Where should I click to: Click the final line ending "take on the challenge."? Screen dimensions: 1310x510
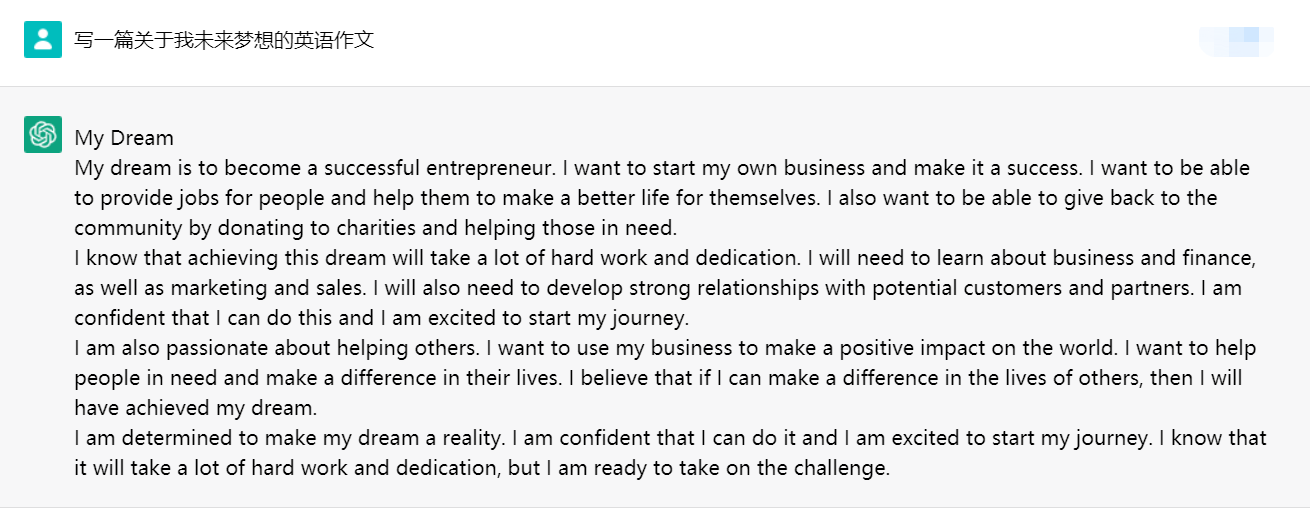coord(482,468)
